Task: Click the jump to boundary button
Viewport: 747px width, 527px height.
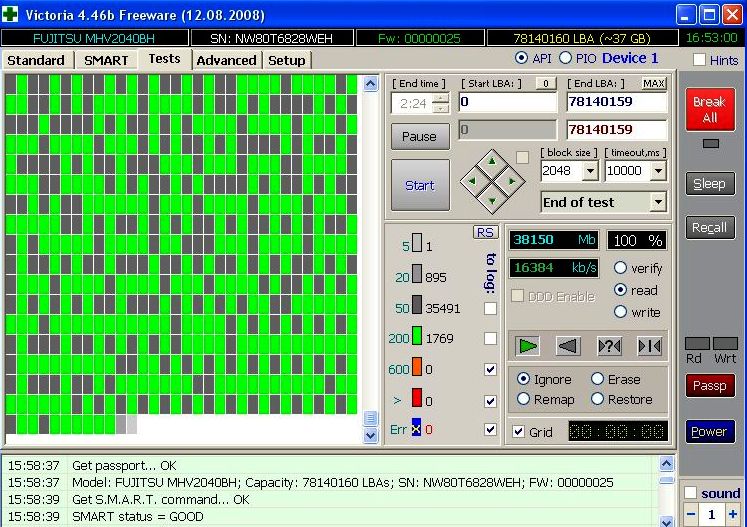Action: click(x=649, y=346)
